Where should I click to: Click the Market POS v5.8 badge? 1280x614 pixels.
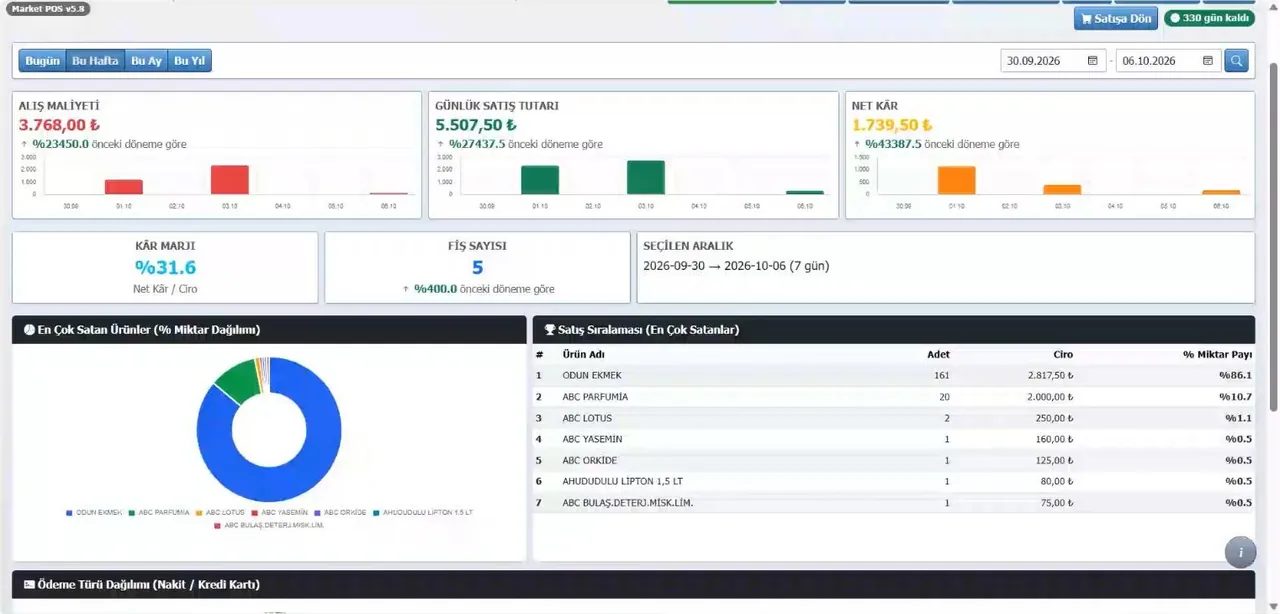(x=48, y=8)
